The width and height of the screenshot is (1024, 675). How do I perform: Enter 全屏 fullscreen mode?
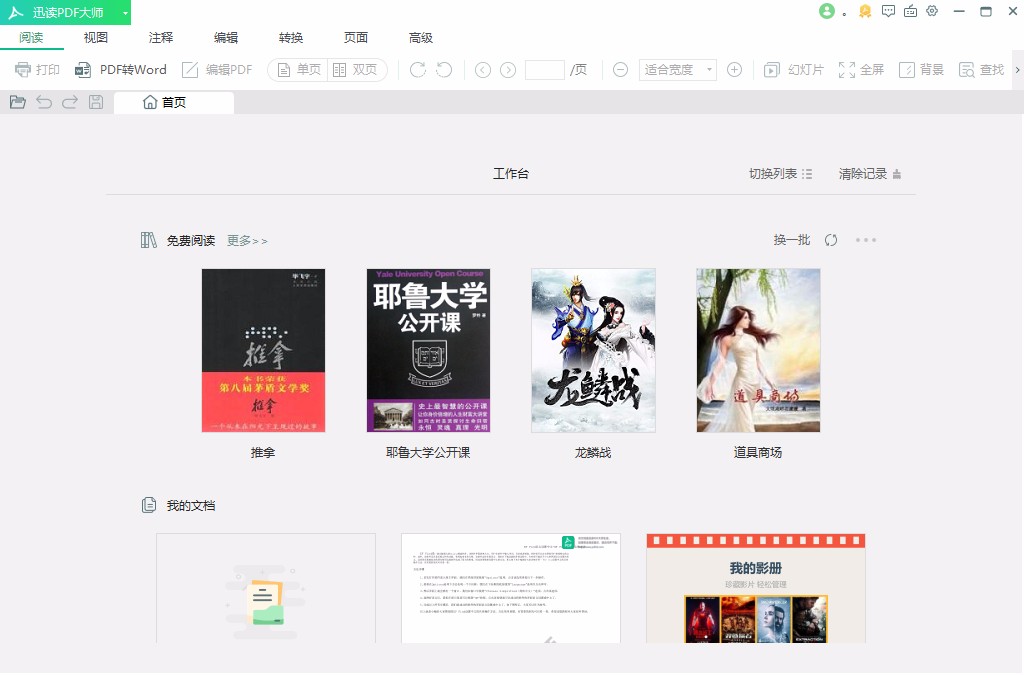pyautogui.click(x=861, y=69)
